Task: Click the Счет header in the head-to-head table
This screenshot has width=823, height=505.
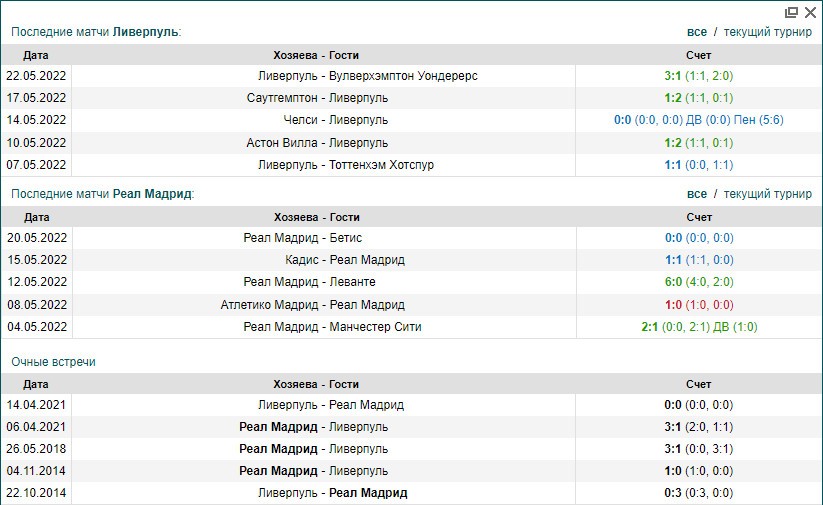Action: (x=699, y=384)
